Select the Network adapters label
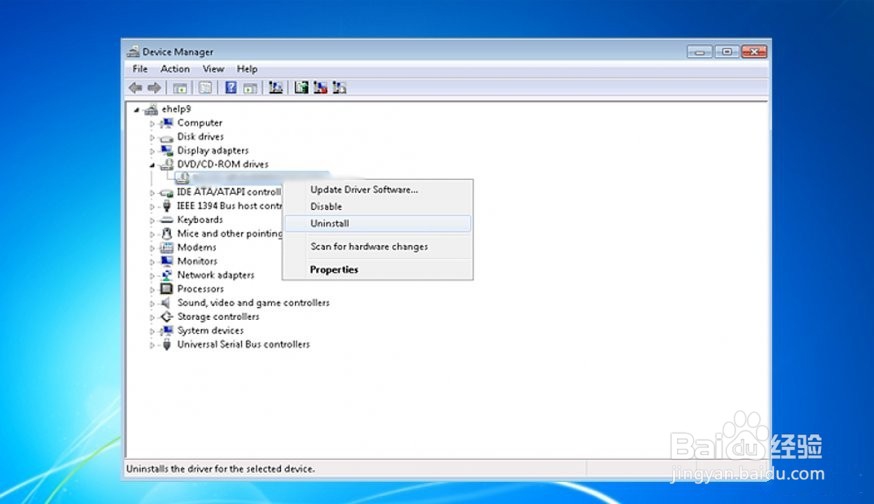Screen dimensions: 874x504 [x=216, y=275]
